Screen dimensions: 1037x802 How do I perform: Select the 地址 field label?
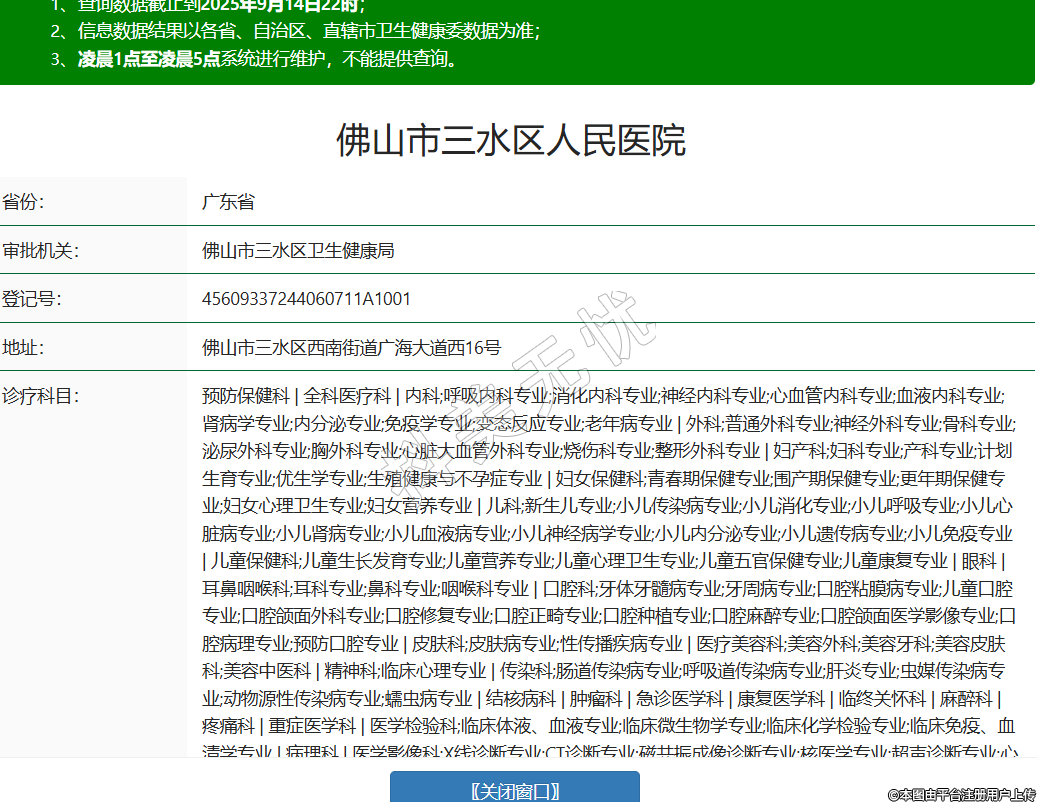[x=24, y=348]
